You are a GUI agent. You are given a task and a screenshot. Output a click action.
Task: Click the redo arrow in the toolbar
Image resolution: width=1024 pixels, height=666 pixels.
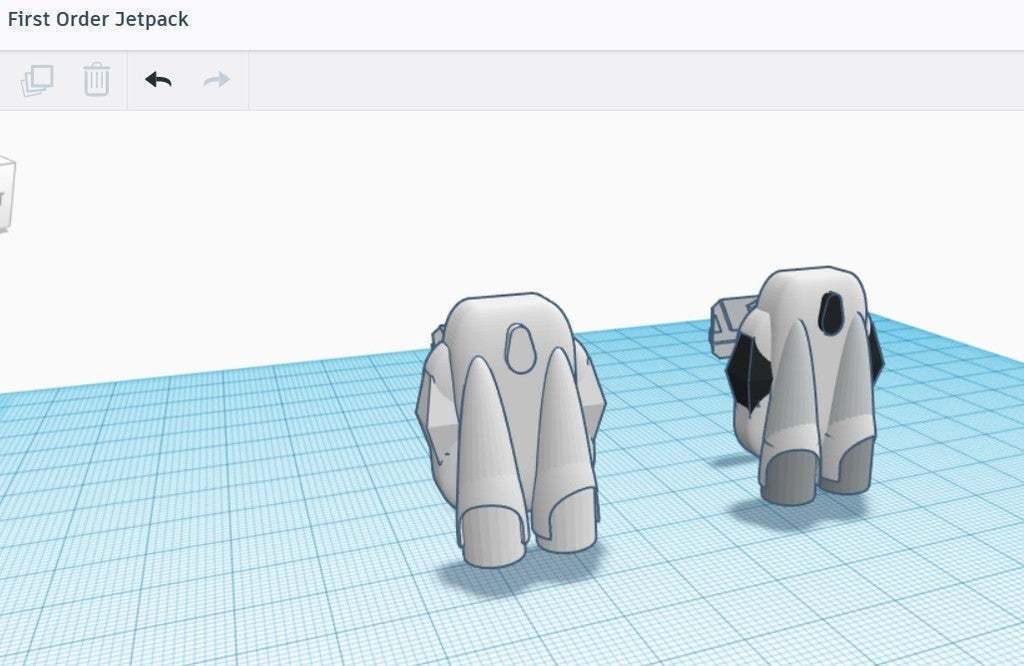click(216, 80)
